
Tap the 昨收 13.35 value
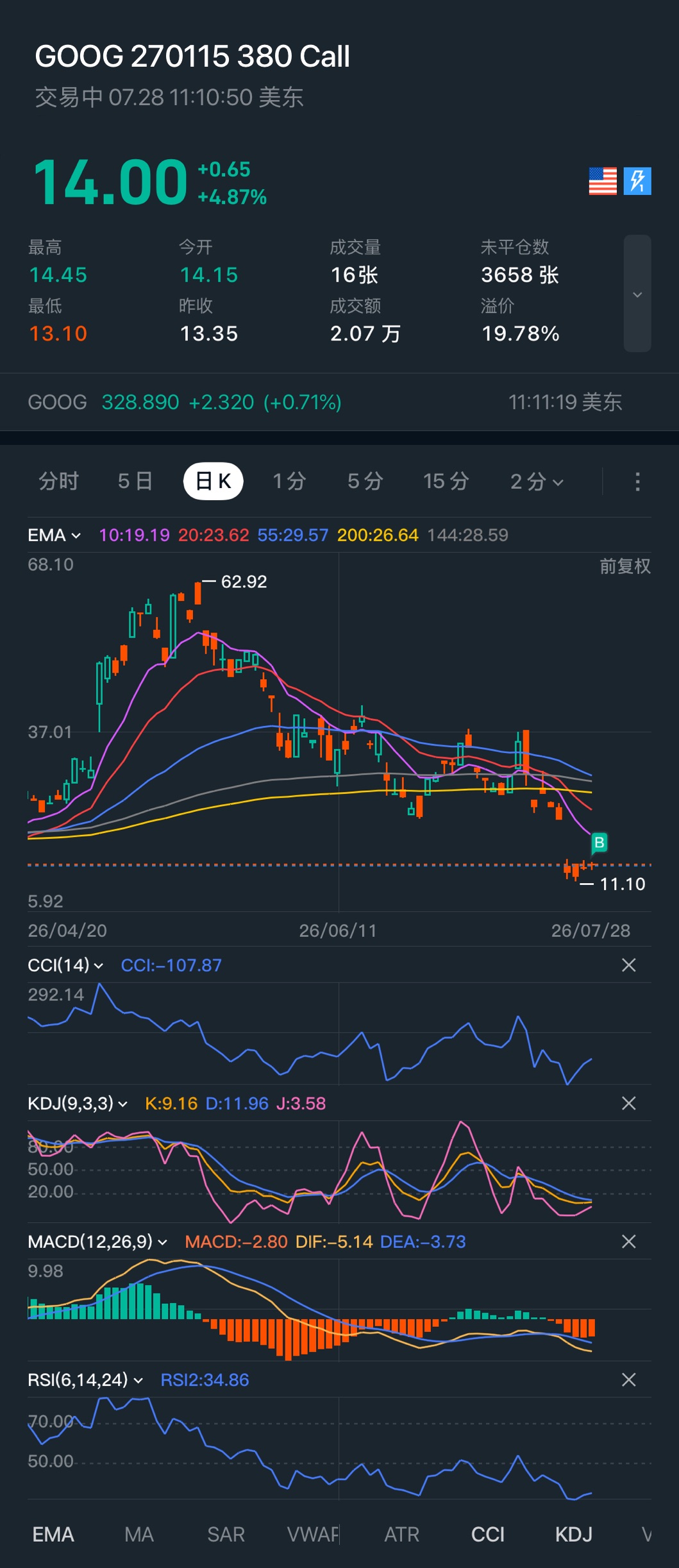(208, 333)
